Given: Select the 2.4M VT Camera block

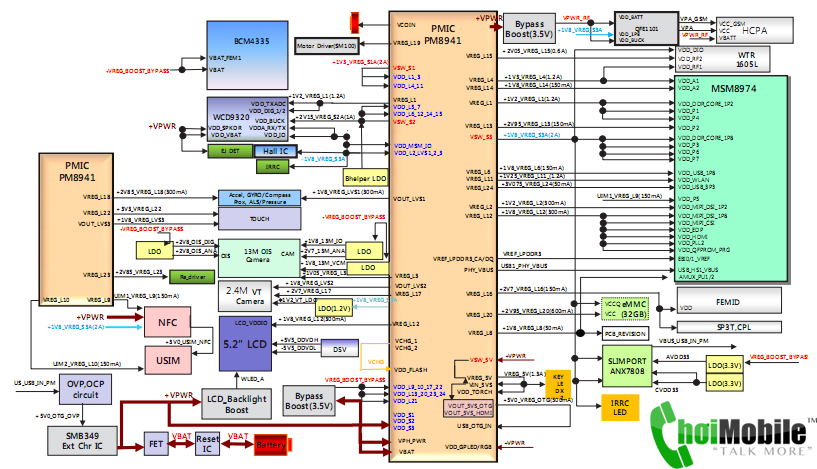Looking at the screenshot, I should 244,295.
